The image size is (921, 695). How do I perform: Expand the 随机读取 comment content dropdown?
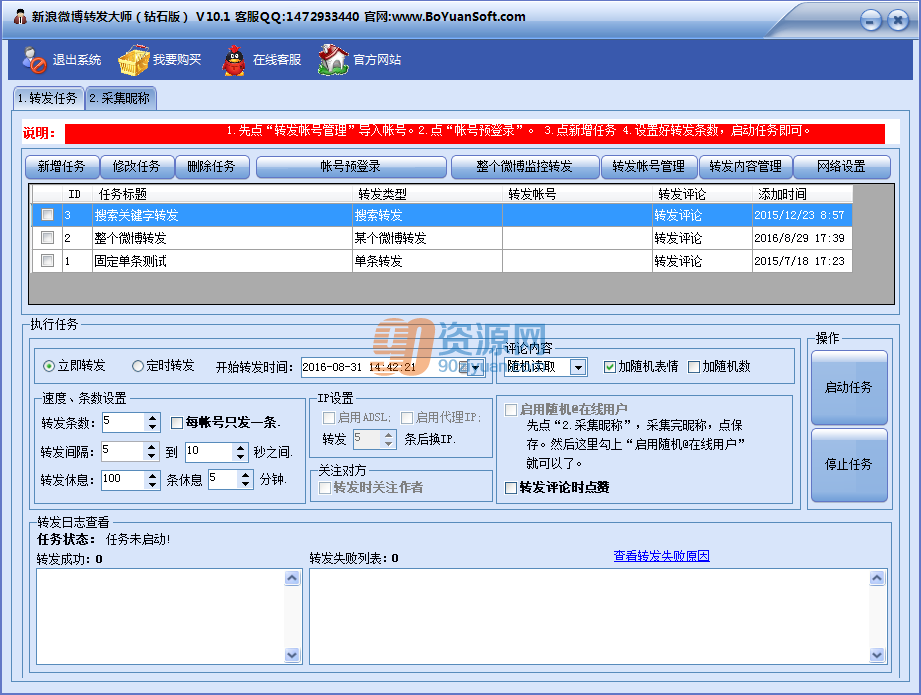579,367
